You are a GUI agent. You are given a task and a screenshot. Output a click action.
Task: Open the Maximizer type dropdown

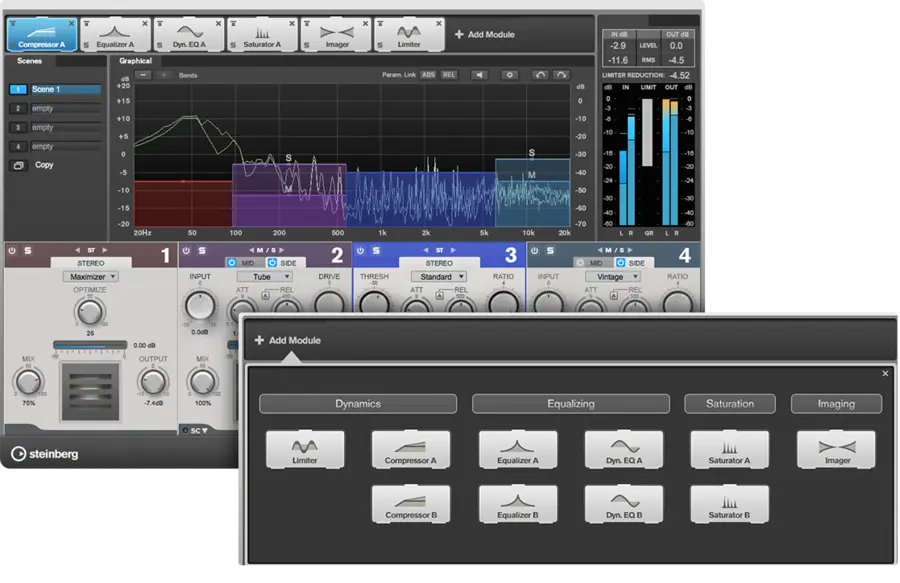pos(90,276)
